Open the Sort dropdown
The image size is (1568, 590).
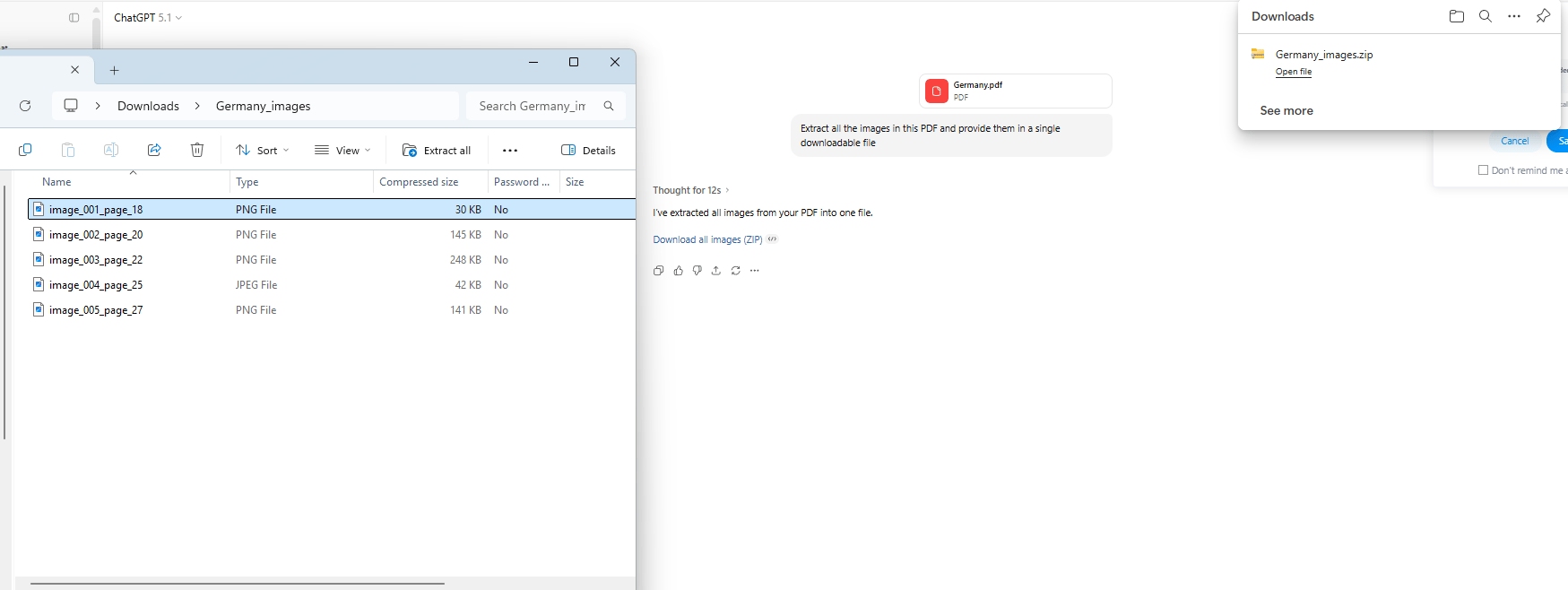[x=263, y=151]
